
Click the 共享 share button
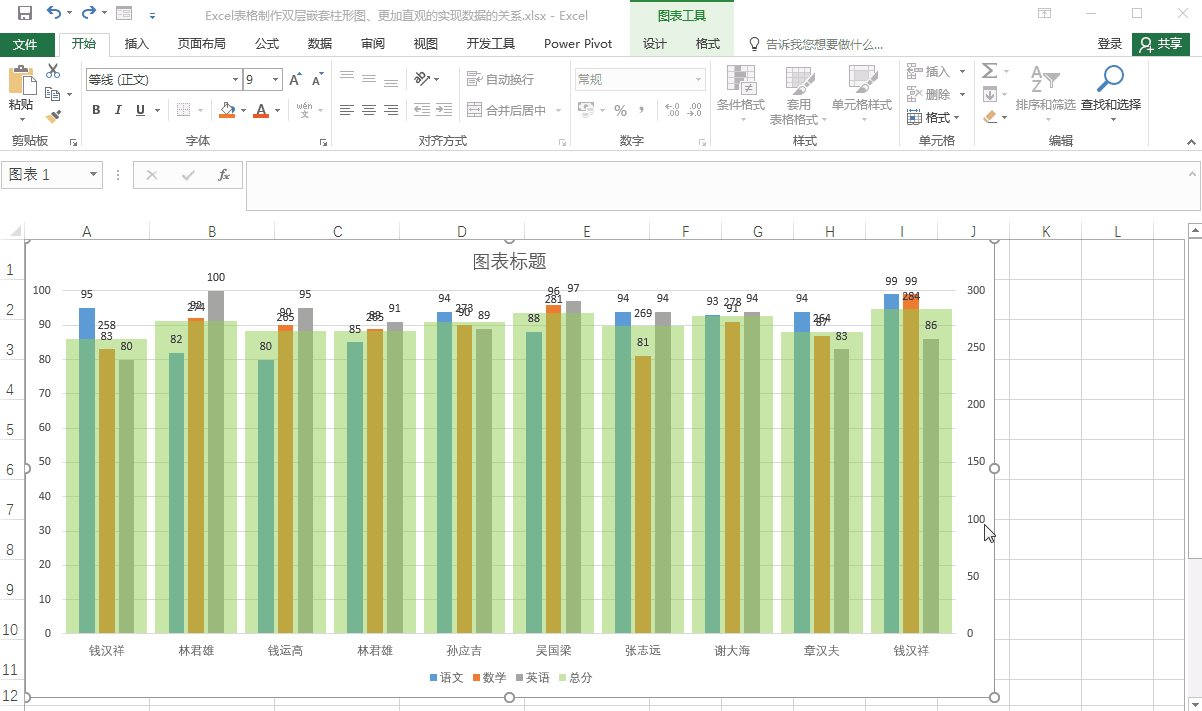(x=1161, y=44)
